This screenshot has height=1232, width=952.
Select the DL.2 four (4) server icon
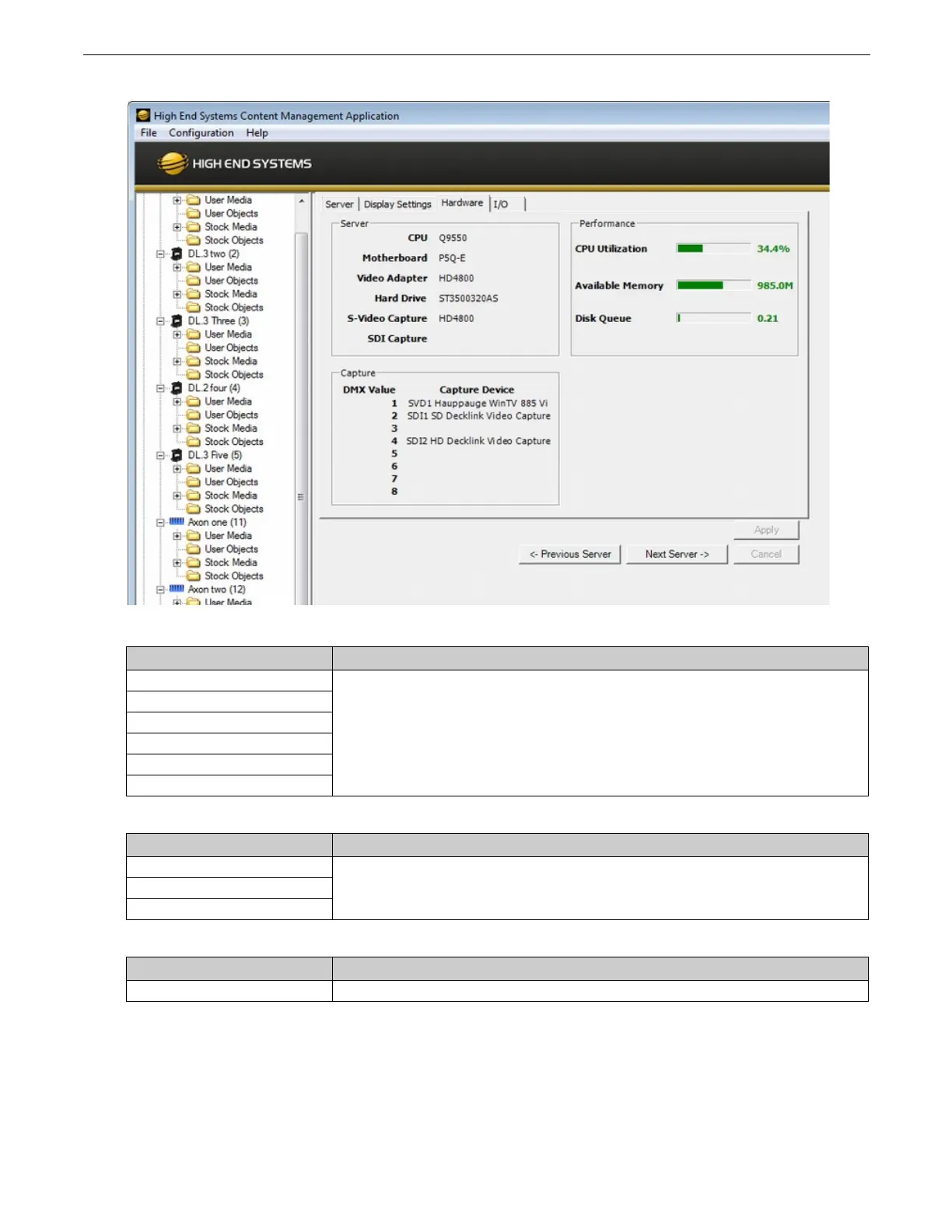pos(177,387)
